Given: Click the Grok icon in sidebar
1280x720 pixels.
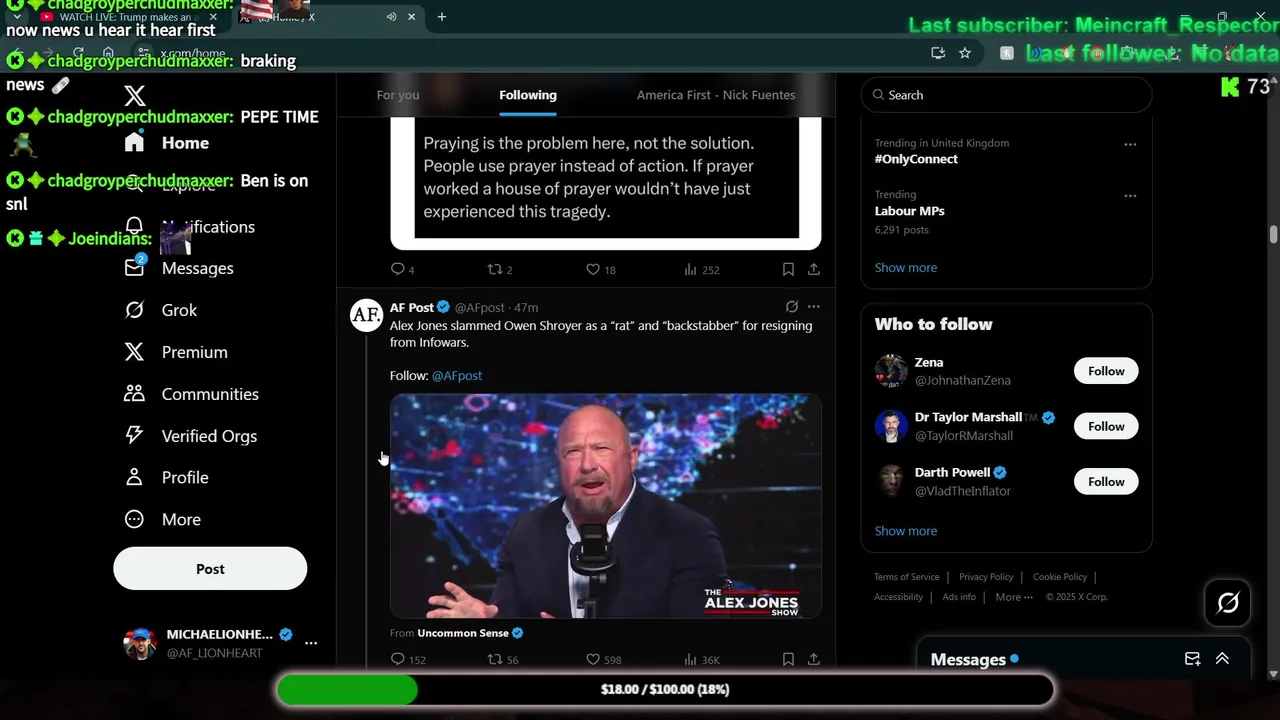Looking at the screenshot, I should [x=134, y=310].
